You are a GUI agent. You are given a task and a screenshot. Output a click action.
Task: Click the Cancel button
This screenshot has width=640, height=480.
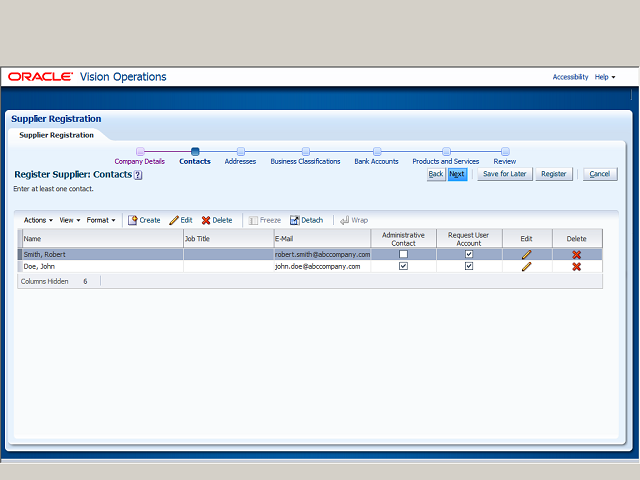coord(600,174)
